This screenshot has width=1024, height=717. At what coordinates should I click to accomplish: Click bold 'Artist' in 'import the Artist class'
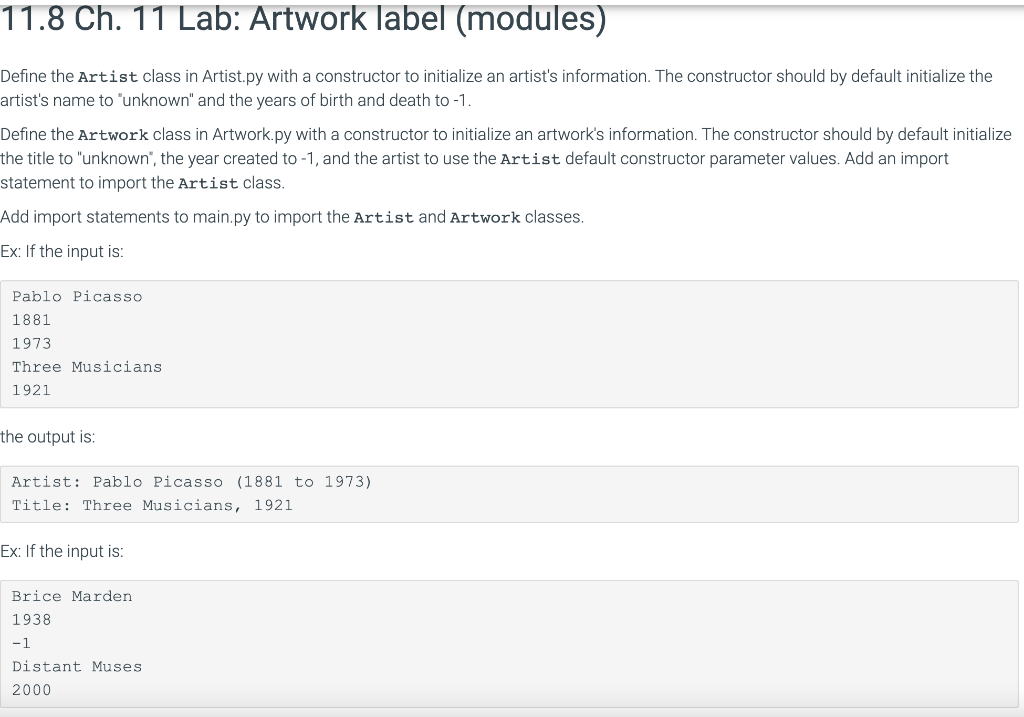(208, 183)
